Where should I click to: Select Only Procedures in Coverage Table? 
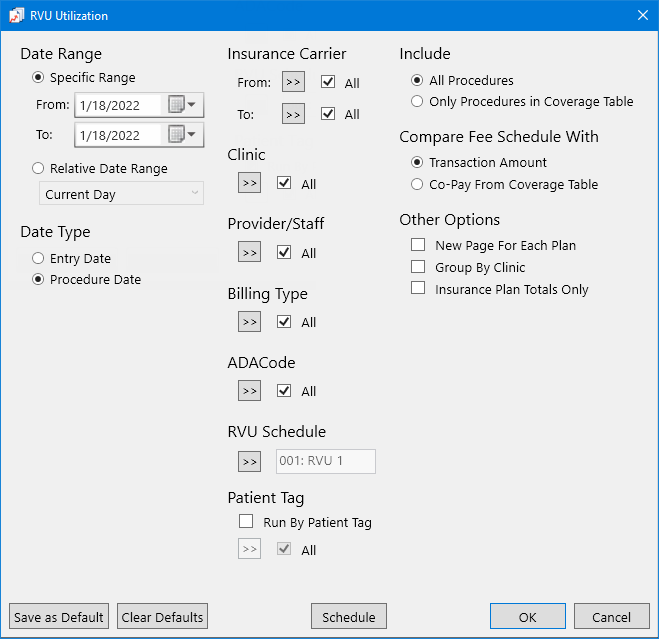coord(418,101)
